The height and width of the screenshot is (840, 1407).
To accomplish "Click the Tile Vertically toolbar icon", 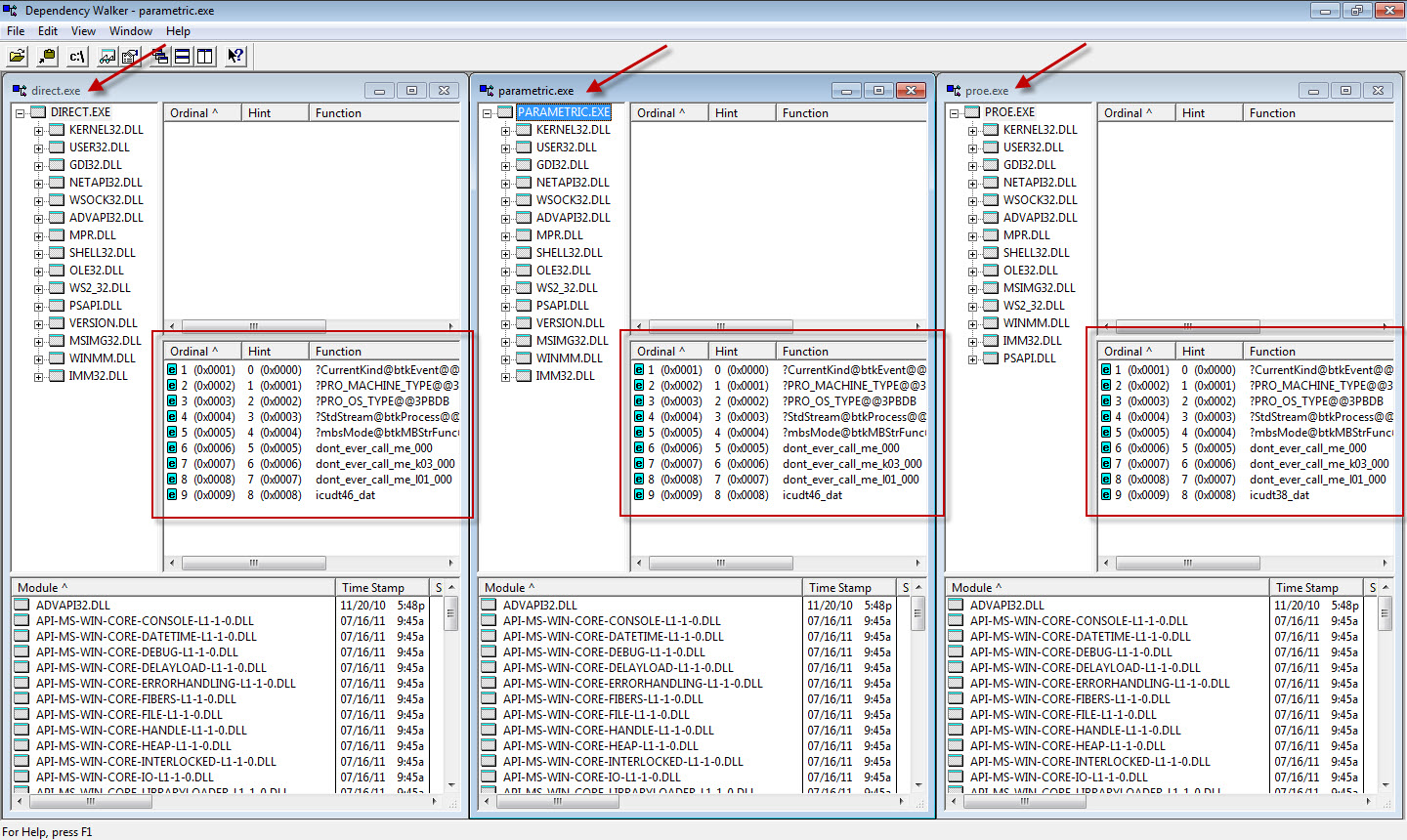I will click(x=205, y=57).
